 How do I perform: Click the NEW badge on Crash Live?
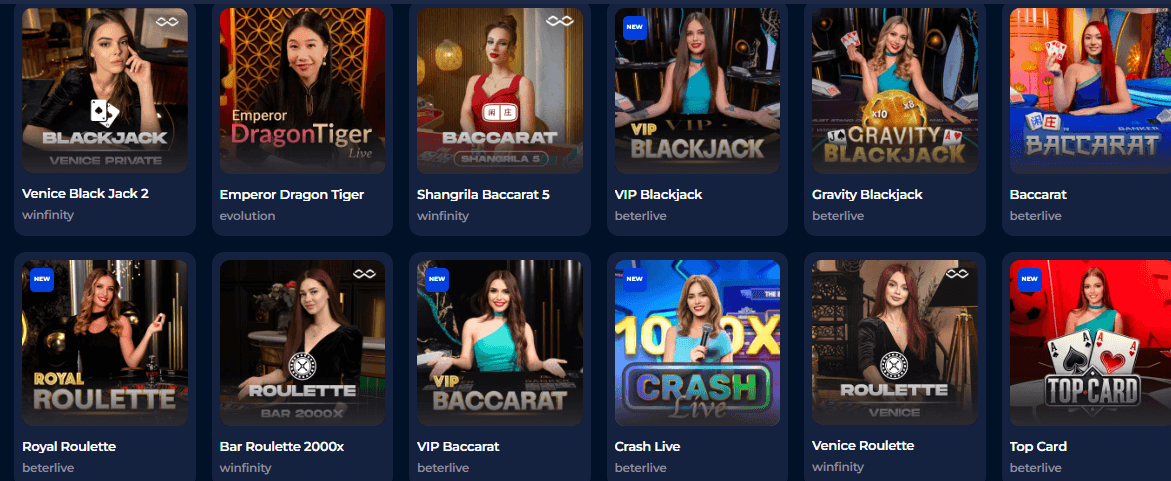coord(634,279)
